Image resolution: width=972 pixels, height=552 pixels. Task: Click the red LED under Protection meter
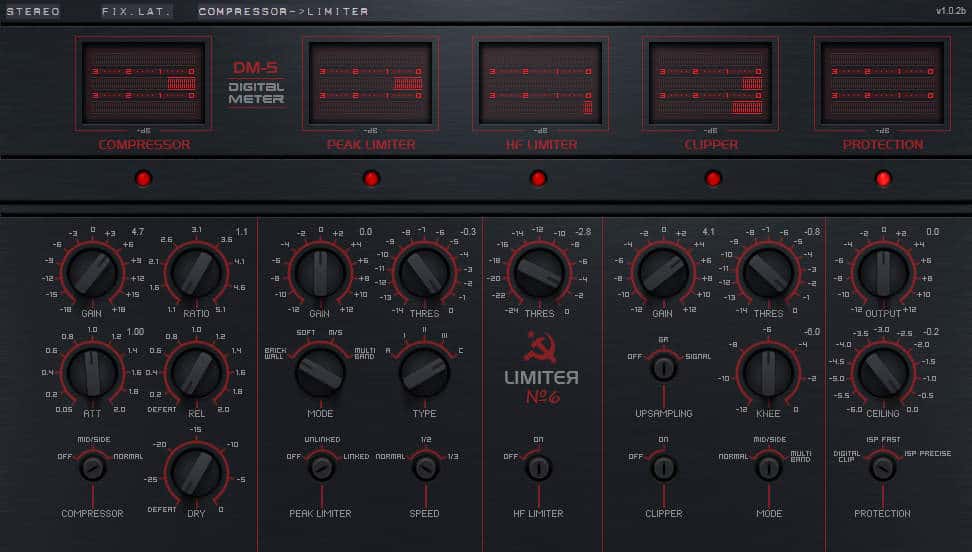pos(883,178)
